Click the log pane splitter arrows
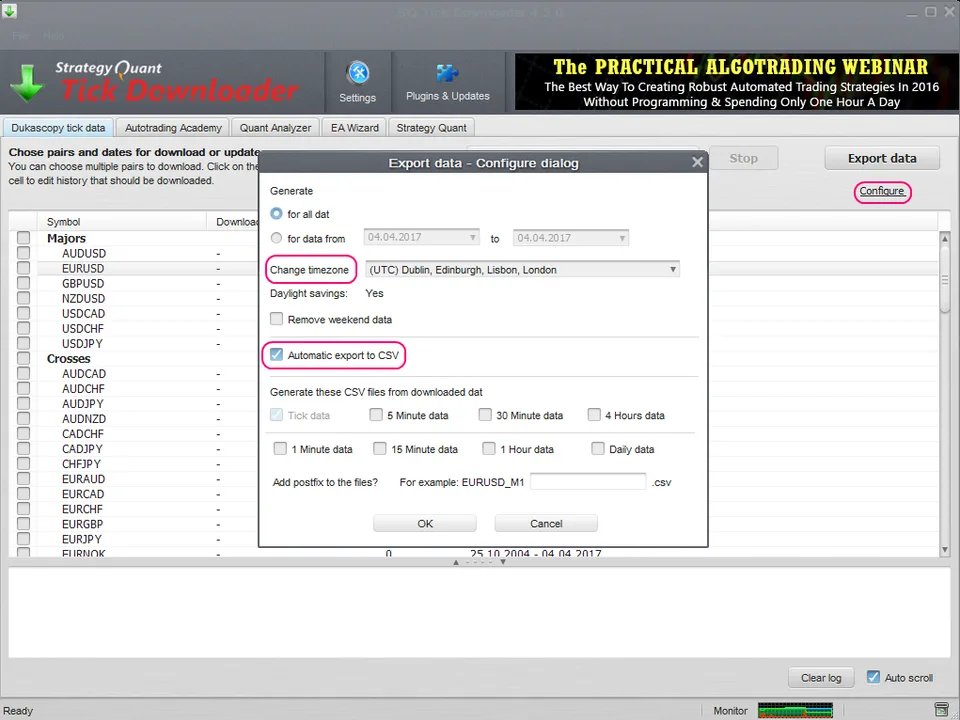960x720 pixels. tap(479, 561)
